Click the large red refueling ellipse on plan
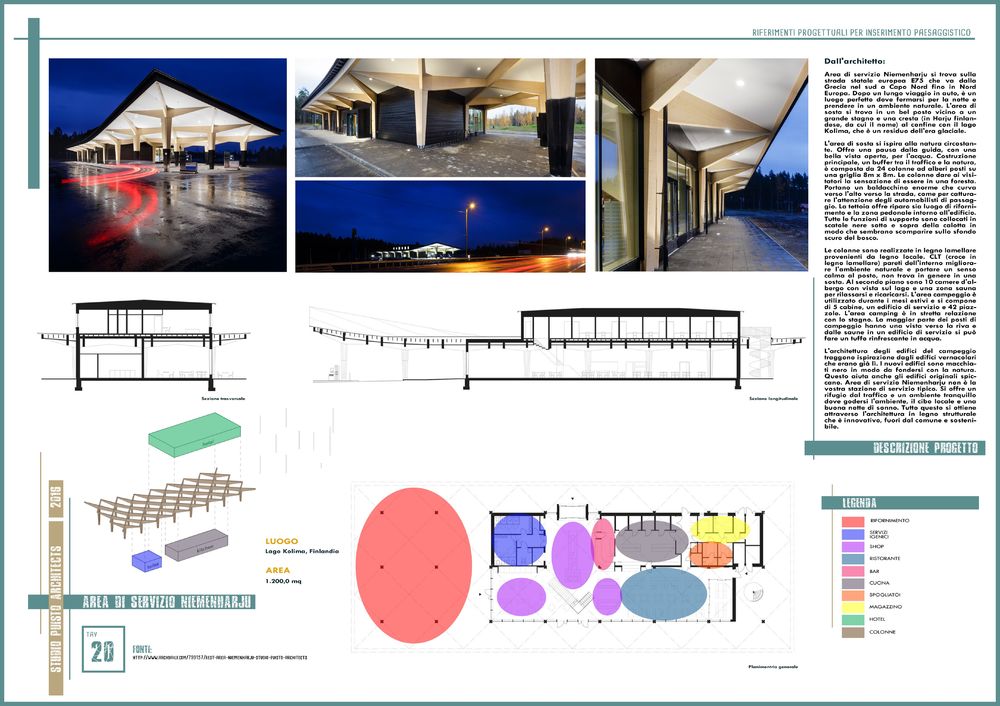 414,566
